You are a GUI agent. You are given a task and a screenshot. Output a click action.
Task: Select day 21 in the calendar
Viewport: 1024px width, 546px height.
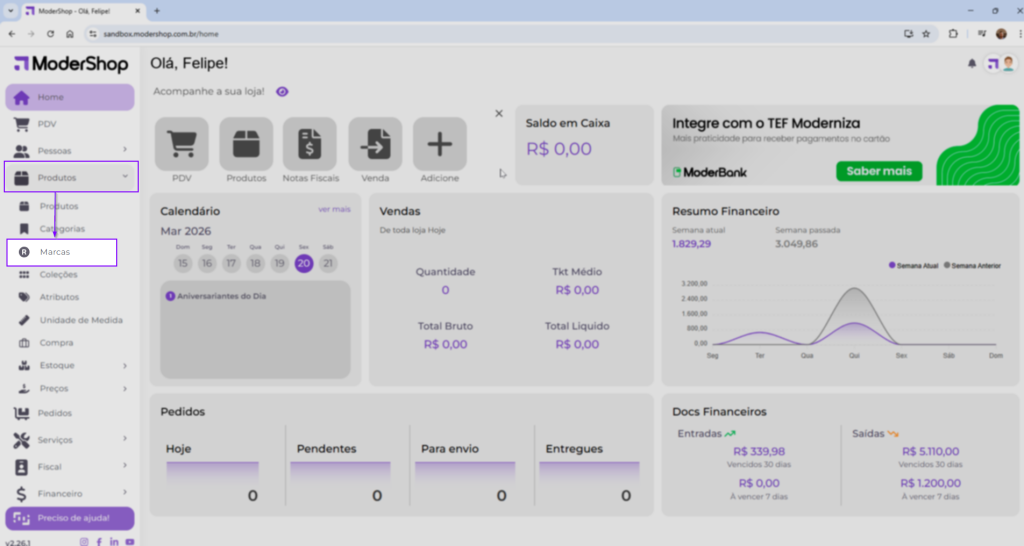(328, 263)
